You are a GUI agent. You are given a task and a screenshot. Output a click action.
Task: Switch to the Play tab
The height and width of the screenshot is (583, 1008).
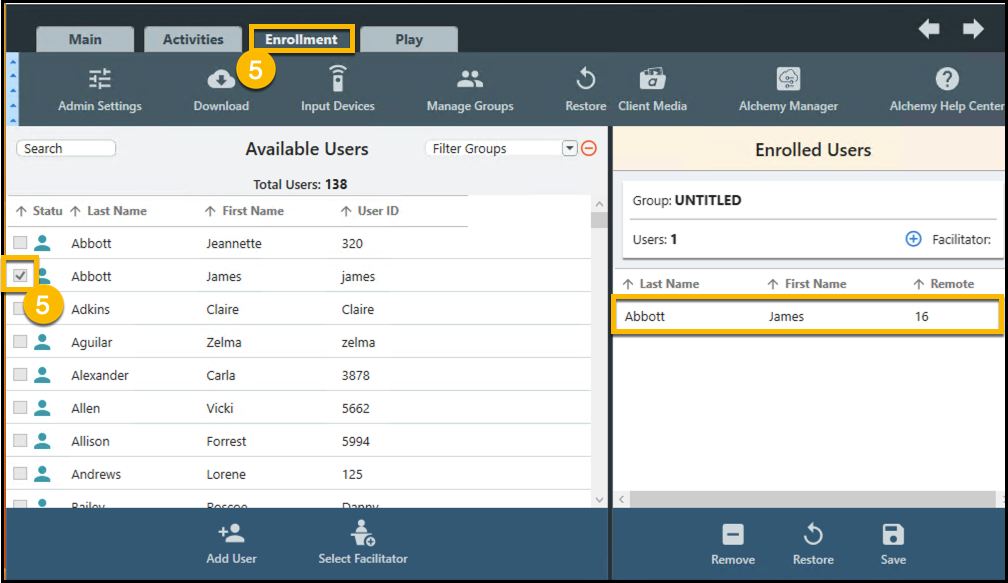point(409,40)
